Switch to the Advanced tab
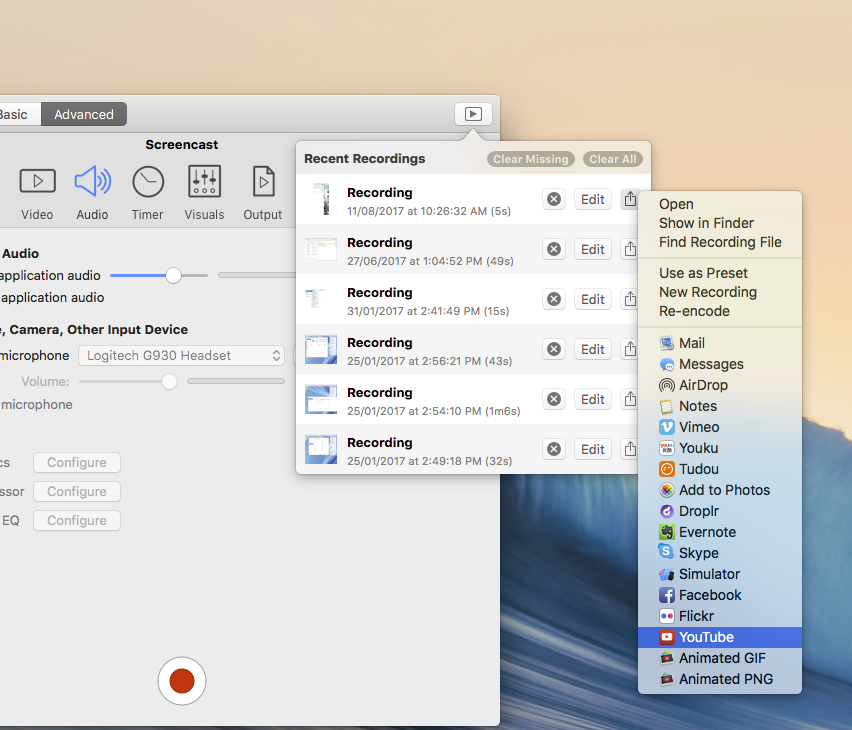This screenshot has width=852, height=730. pyautogui.click(x=84, y=114)
